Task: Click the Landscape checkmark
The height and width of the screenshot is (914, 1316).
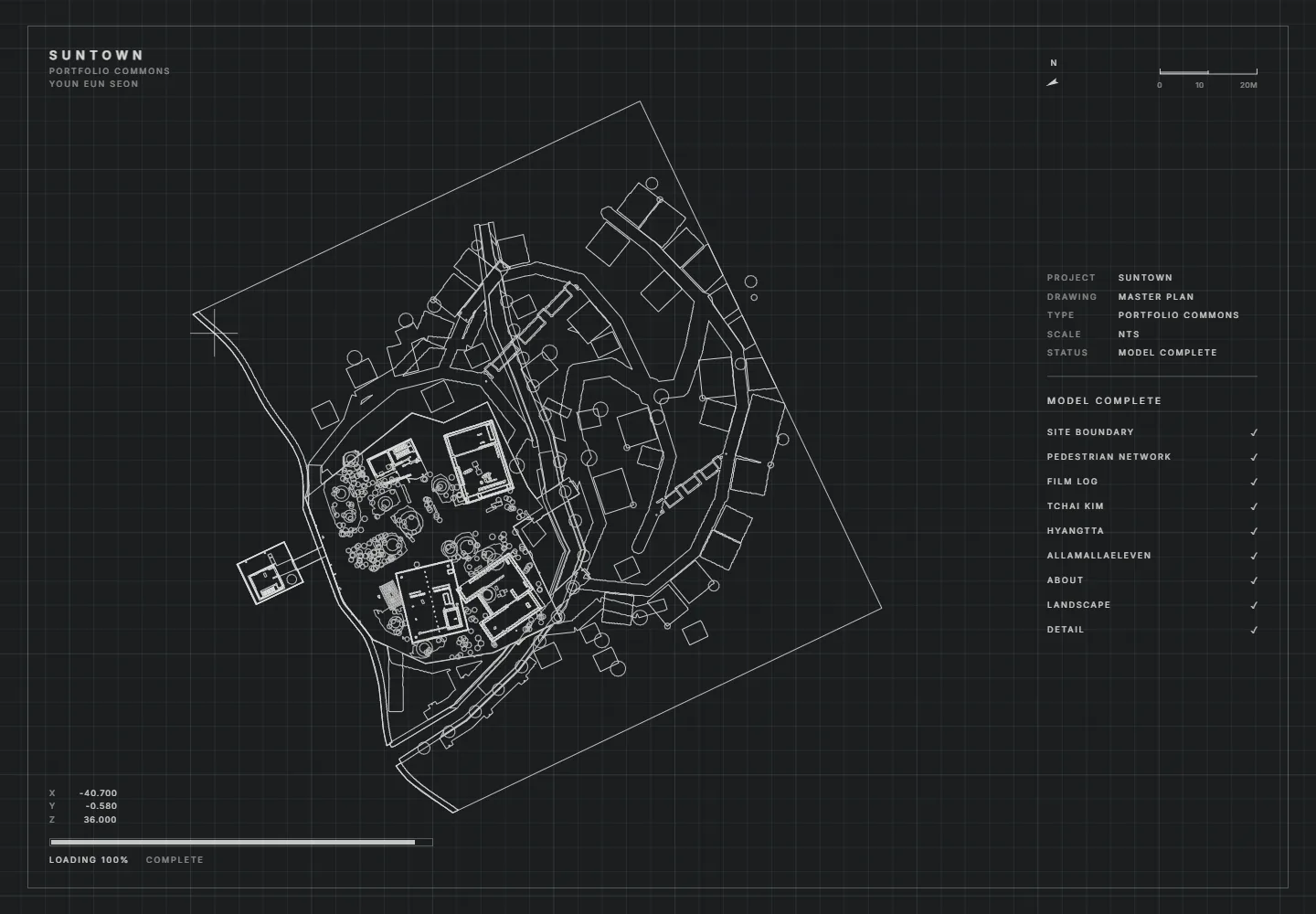Action: [x=1254, y=605]
